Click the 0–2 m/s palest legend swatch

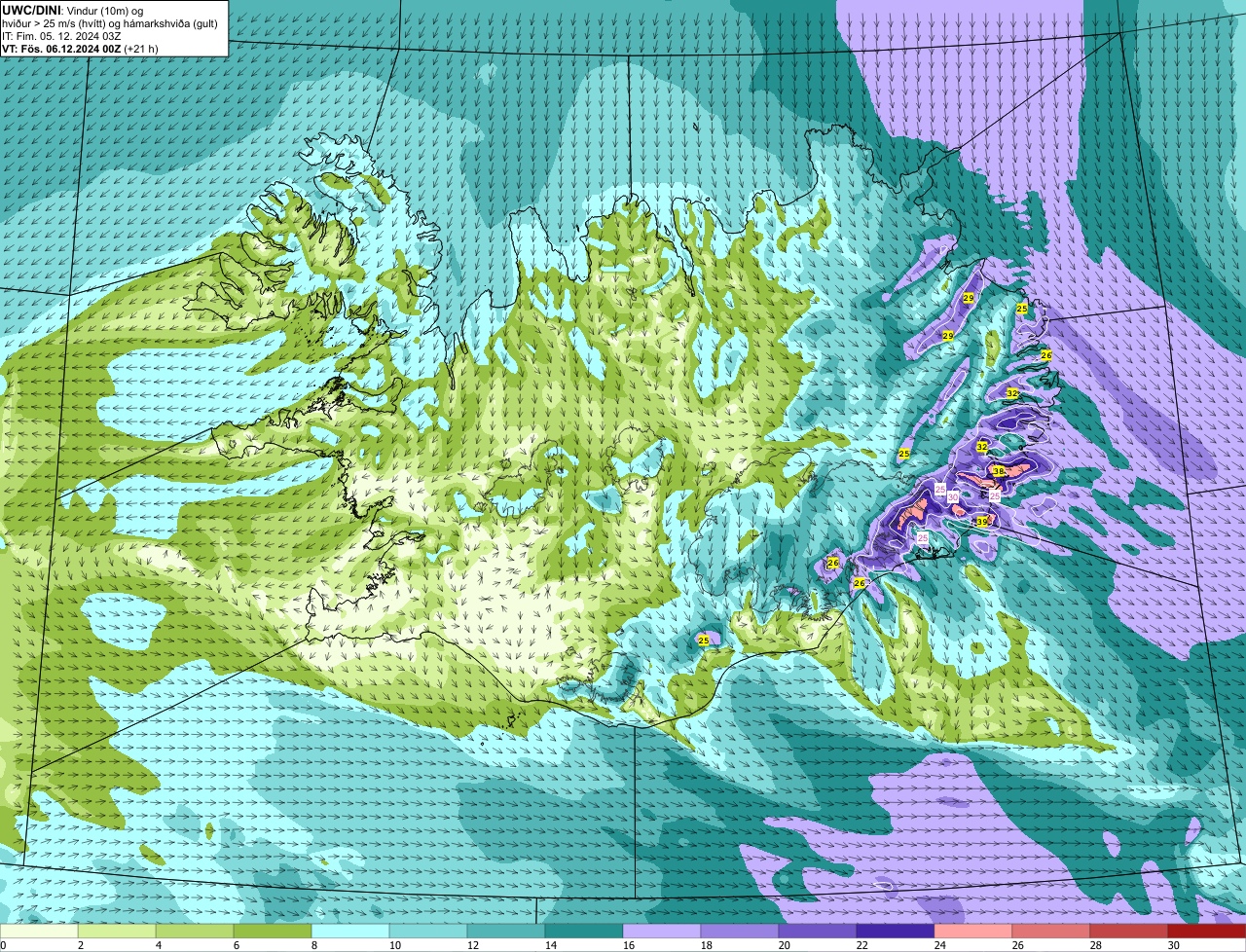(39, 932)
